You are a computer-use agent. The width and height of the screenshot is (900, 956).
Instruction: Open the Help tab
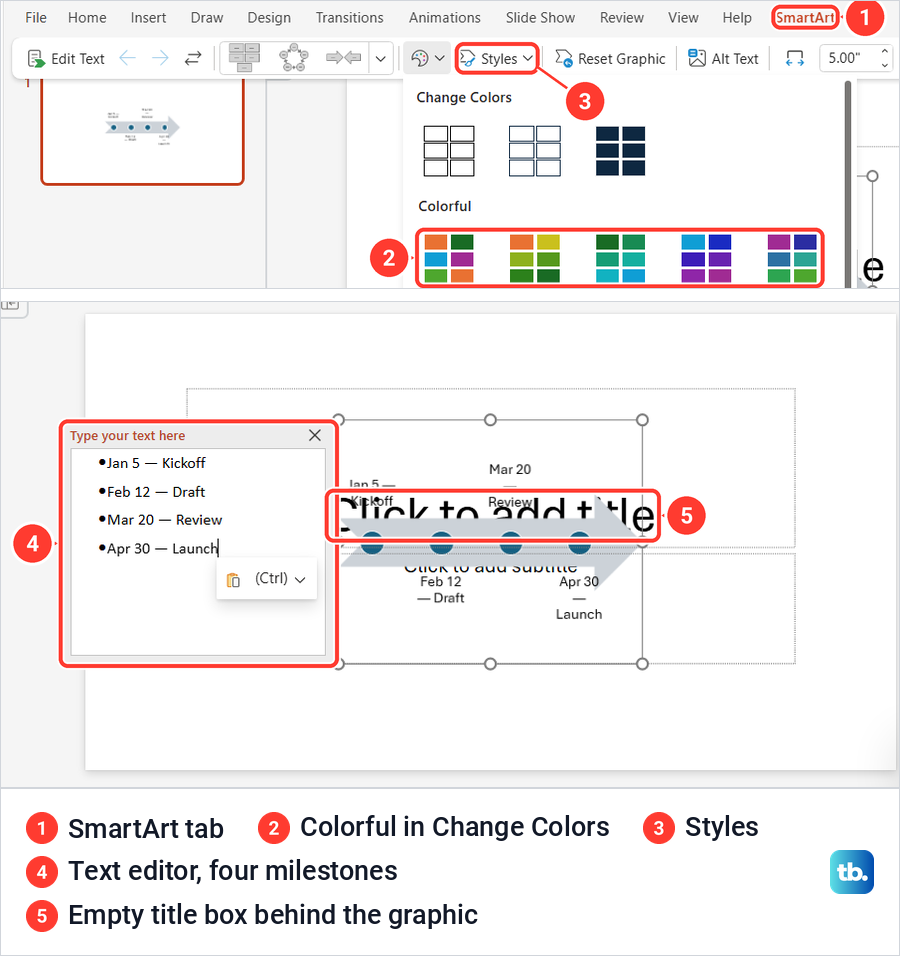(x=737, y=18)
